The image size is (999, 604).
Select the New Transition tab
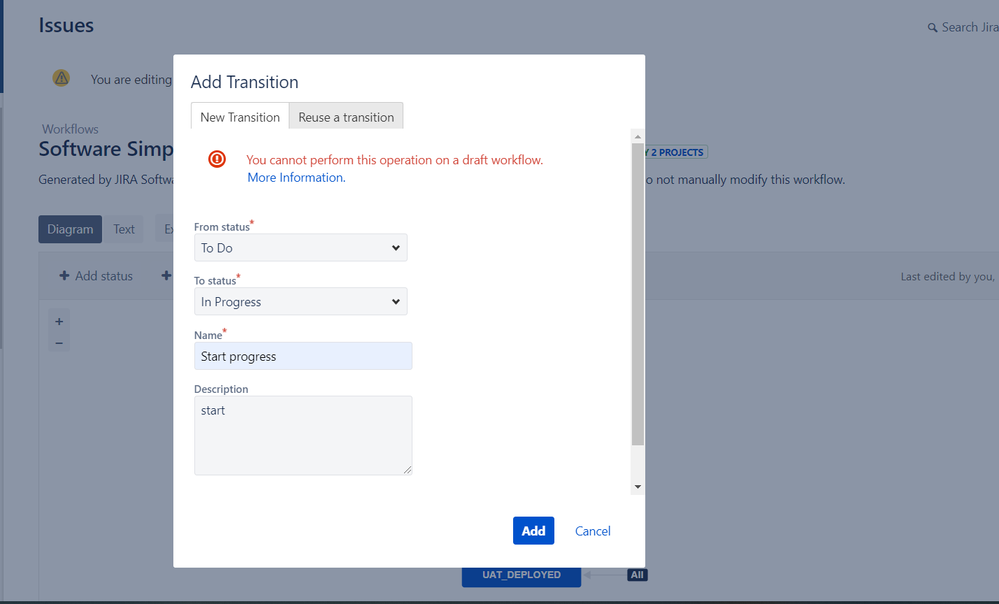(x=239, y=116)
